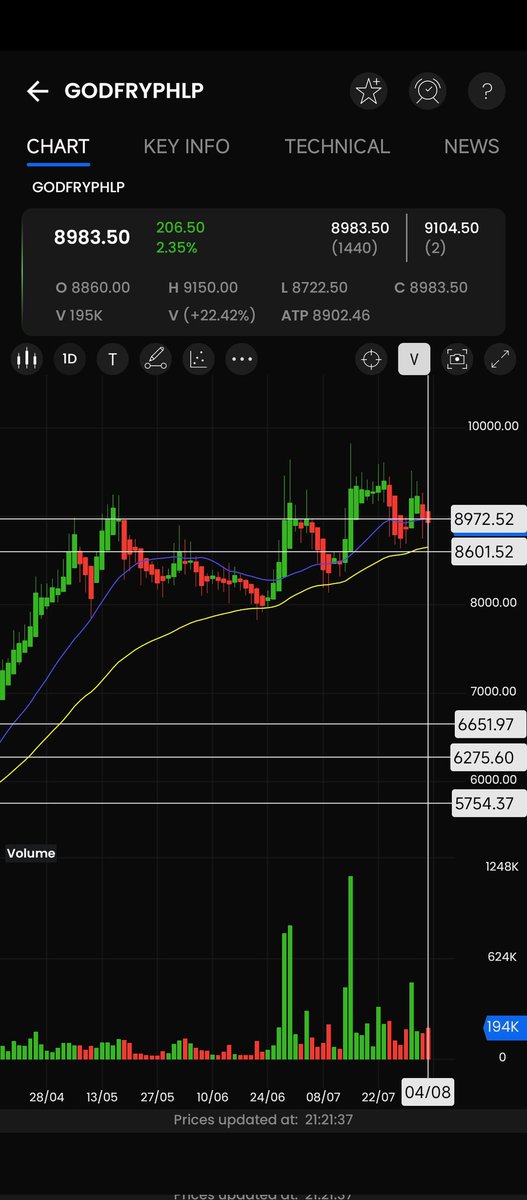Open the drawing tools pencil icon
The image size is (527, 1200).
(x=155, y=359)
